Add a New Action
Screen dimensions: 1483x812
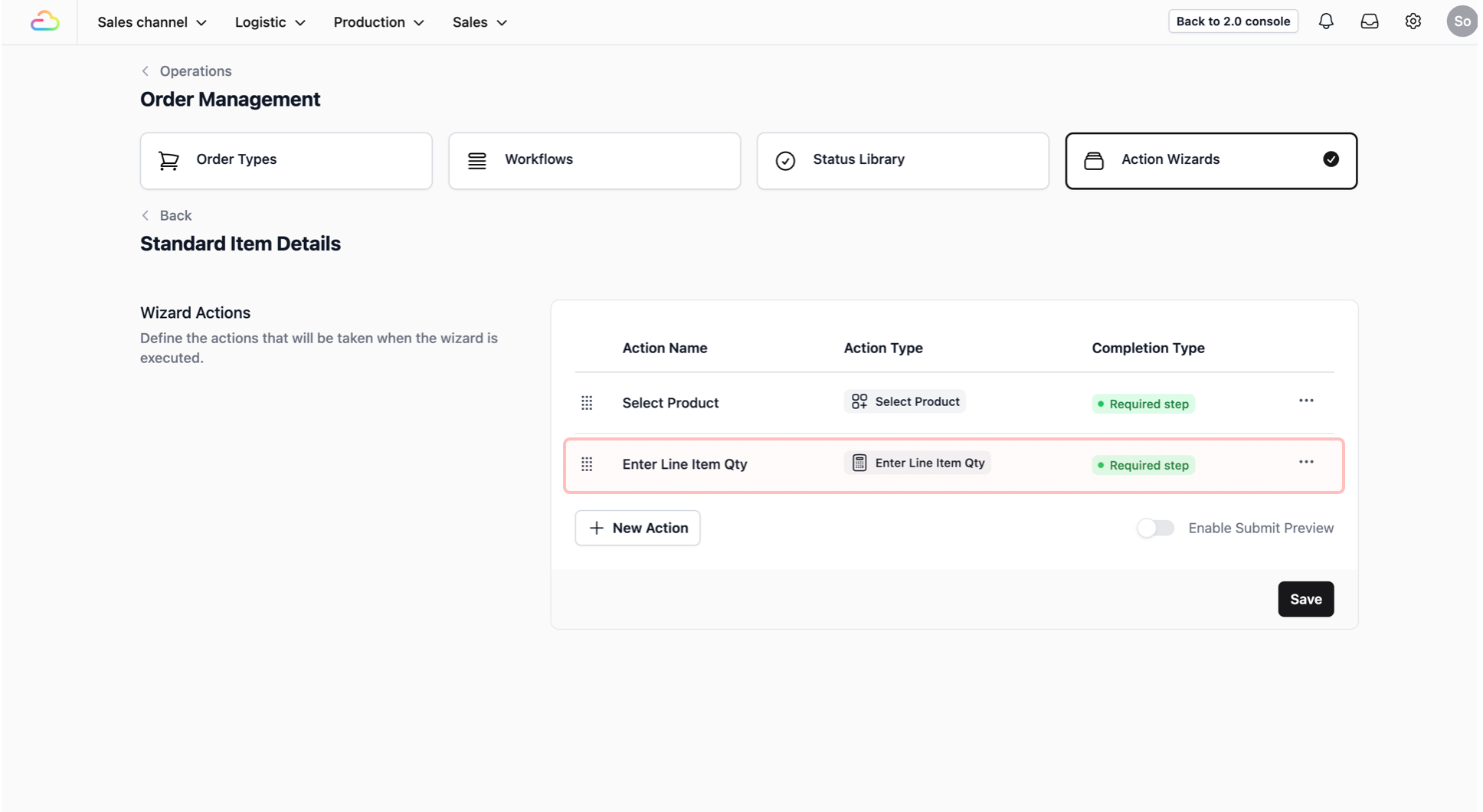637,528
